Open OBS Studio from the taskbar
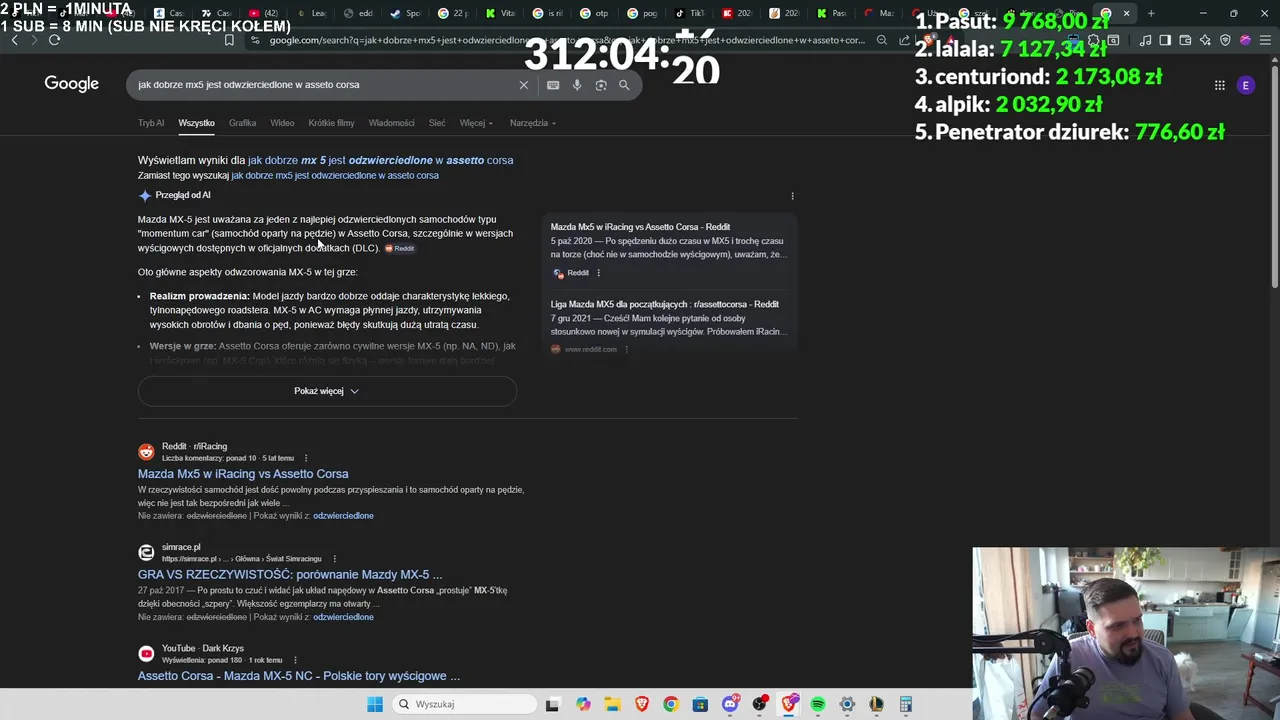 [760, 704]
